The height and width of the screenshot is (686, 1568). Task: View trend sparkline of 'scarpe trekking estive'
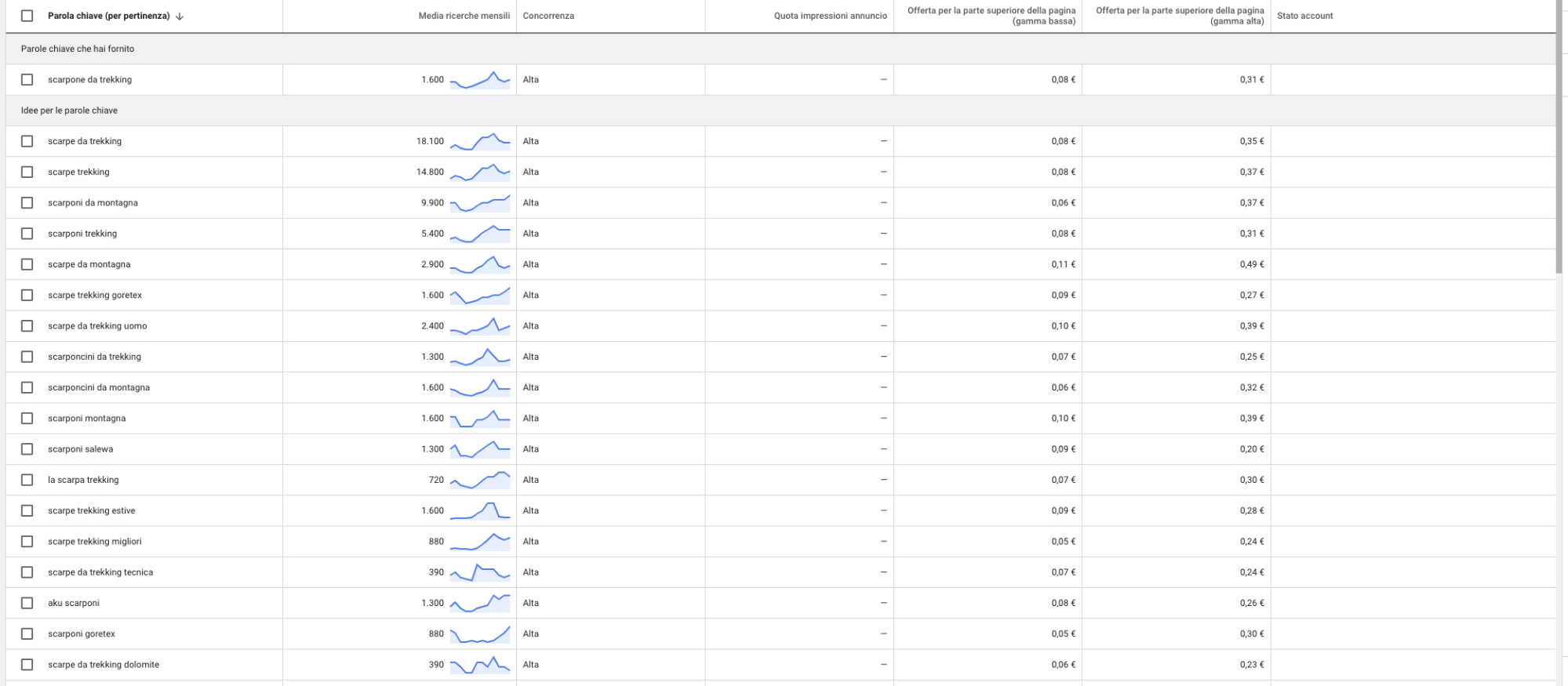point(480,510)
